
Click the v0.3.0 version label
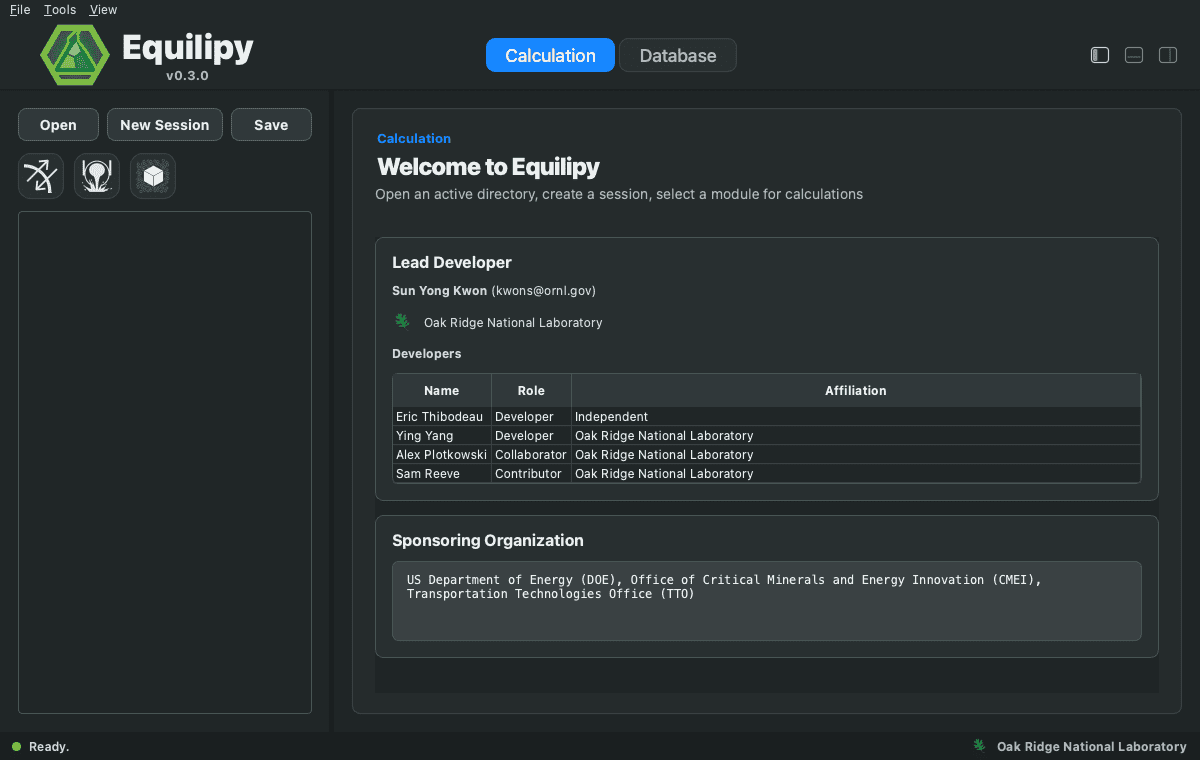(x=188, y=75)
